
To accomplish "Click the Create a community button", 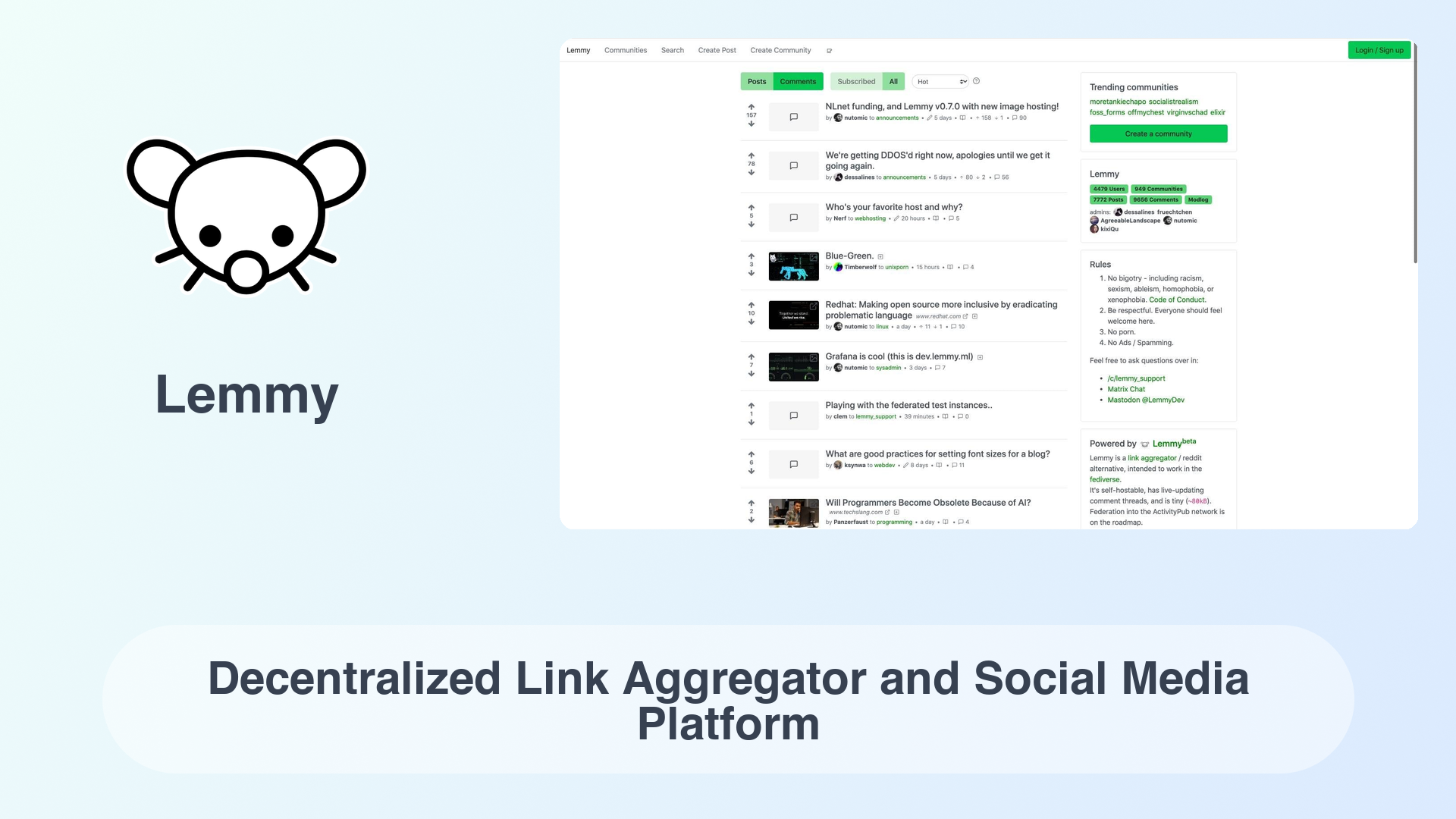I will click(1158, 133).
